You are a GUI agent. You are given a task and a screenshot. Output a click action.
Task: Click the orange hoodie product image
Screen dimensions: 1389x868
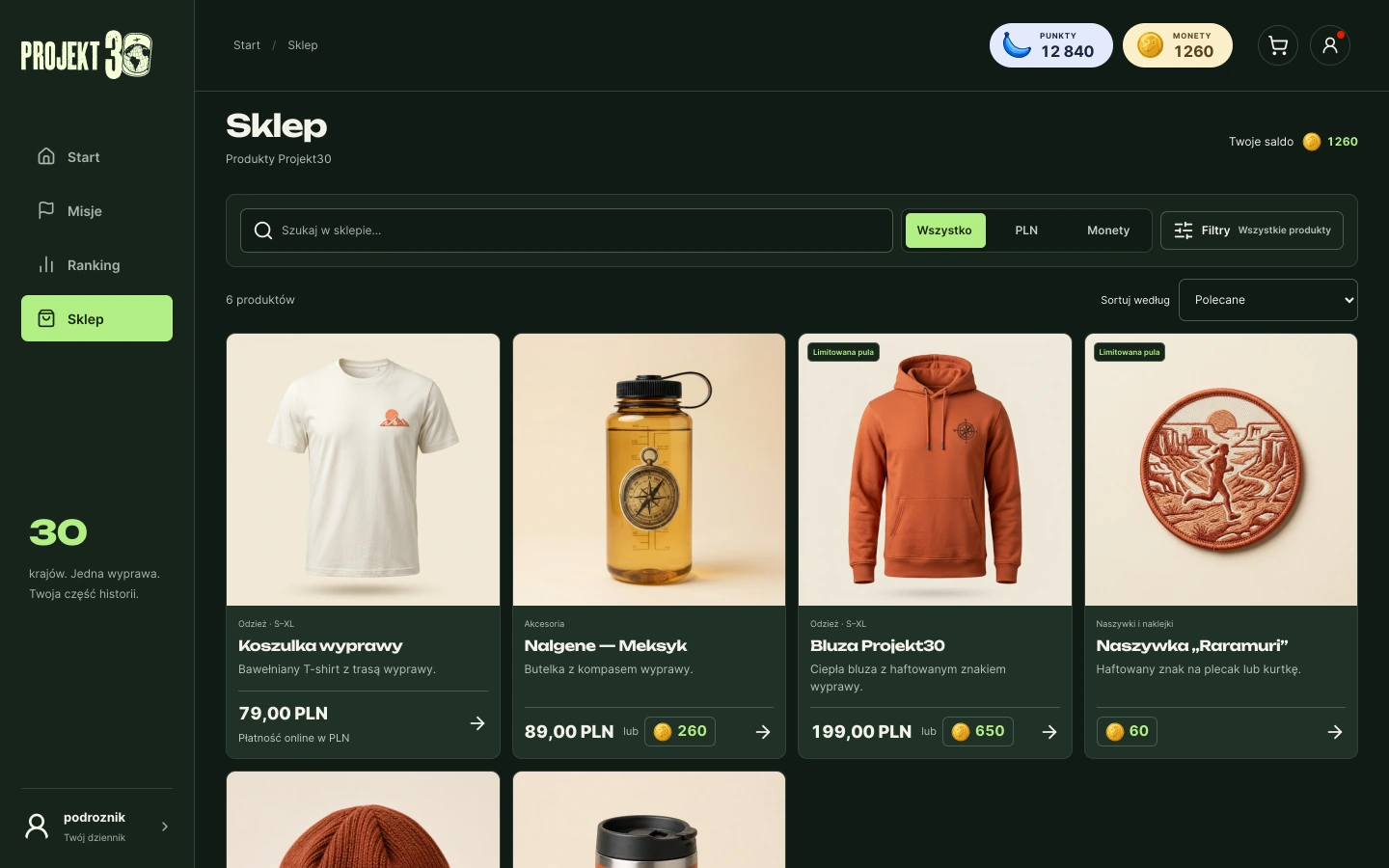click(935, 470)
